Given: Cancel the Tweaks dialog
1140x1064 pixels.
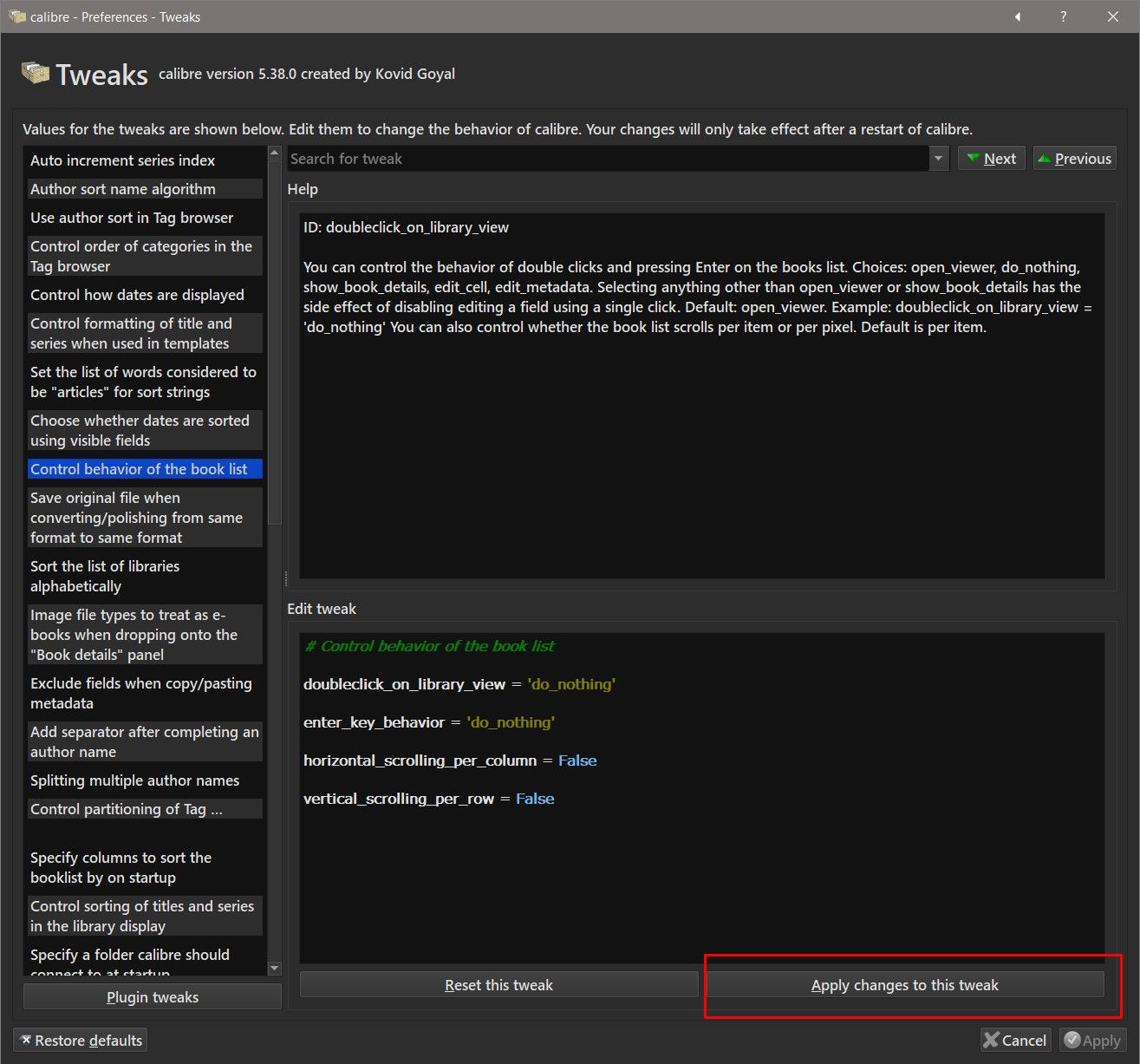Looking at the screenshot, I should [1015, 1041].
